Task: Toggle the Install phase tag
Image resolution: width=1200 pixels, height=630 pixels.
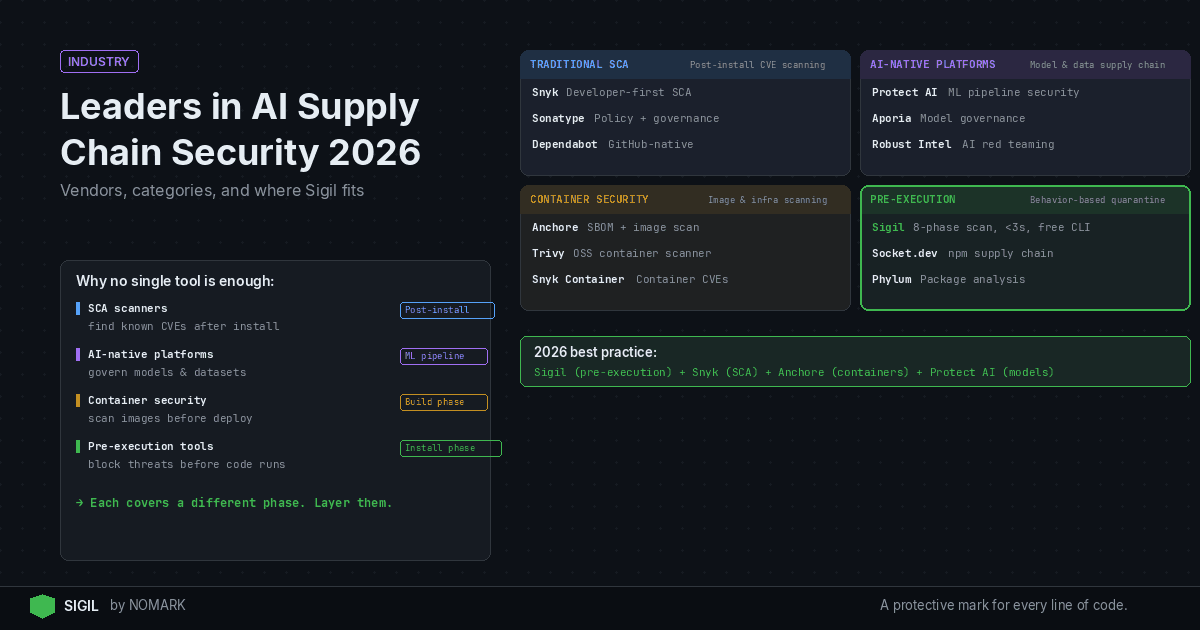Action: [x=451, y=448]
